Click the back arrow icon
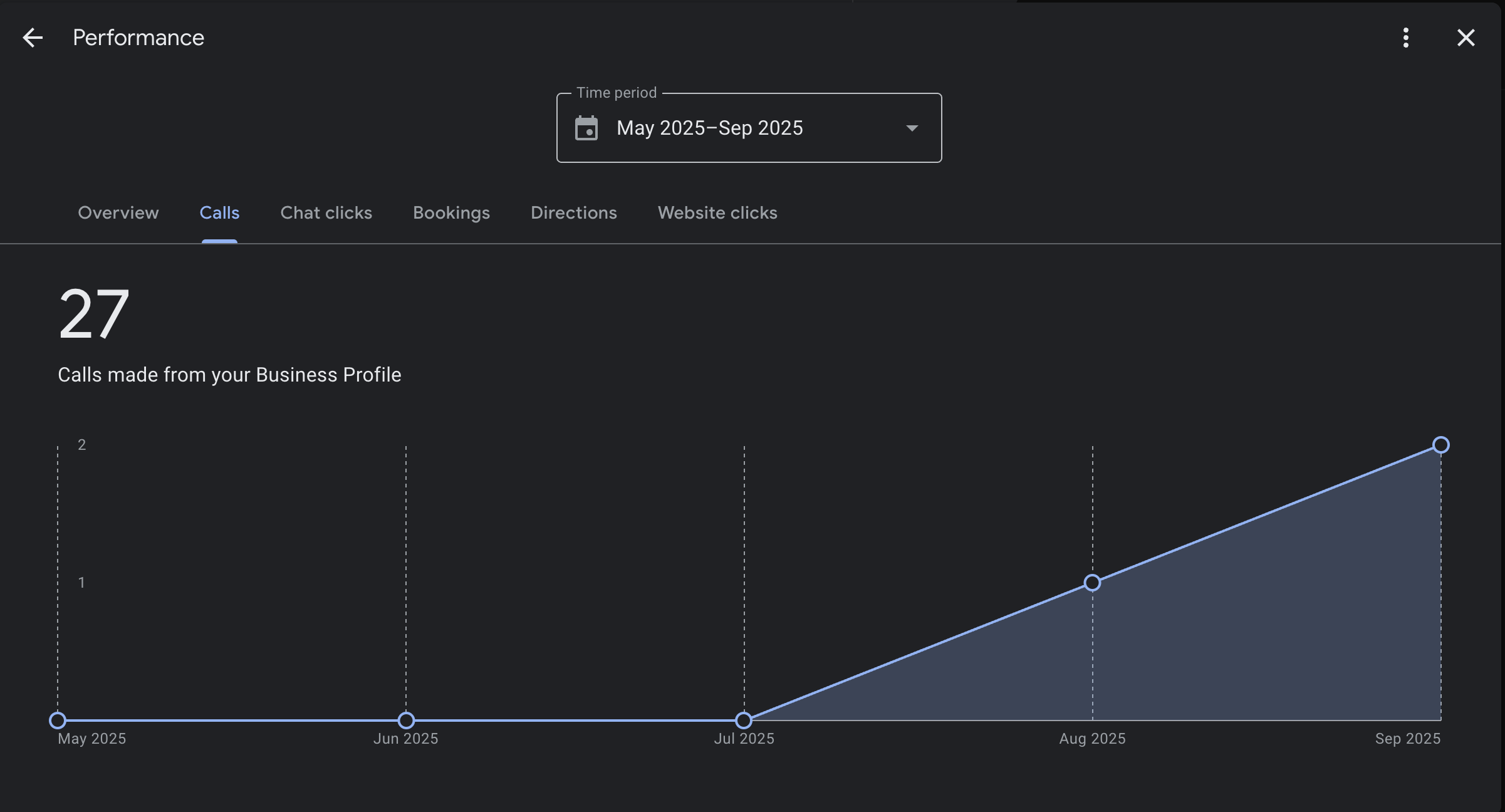This screenshot has height=812, width=1505. pyautogui.click(x=33, y=38)
